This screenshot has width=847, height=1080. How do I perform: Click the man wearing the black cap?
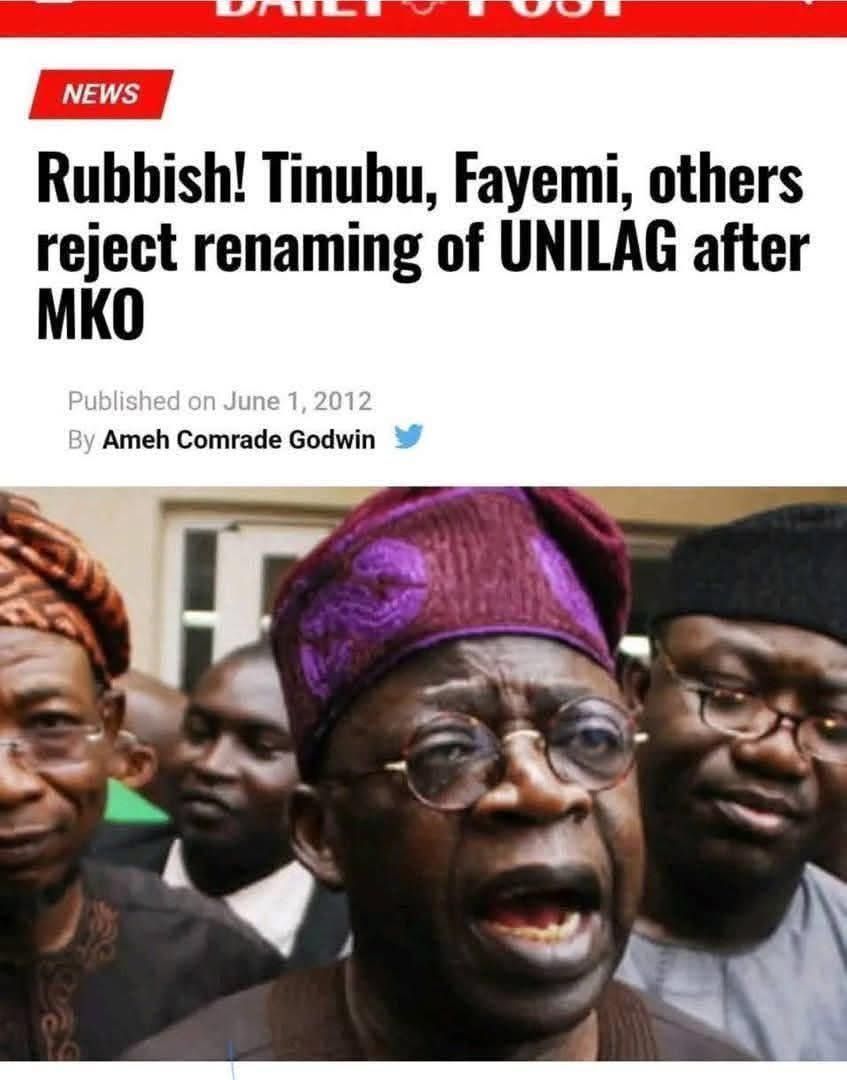pyautogui.click(x=747, y=778)
